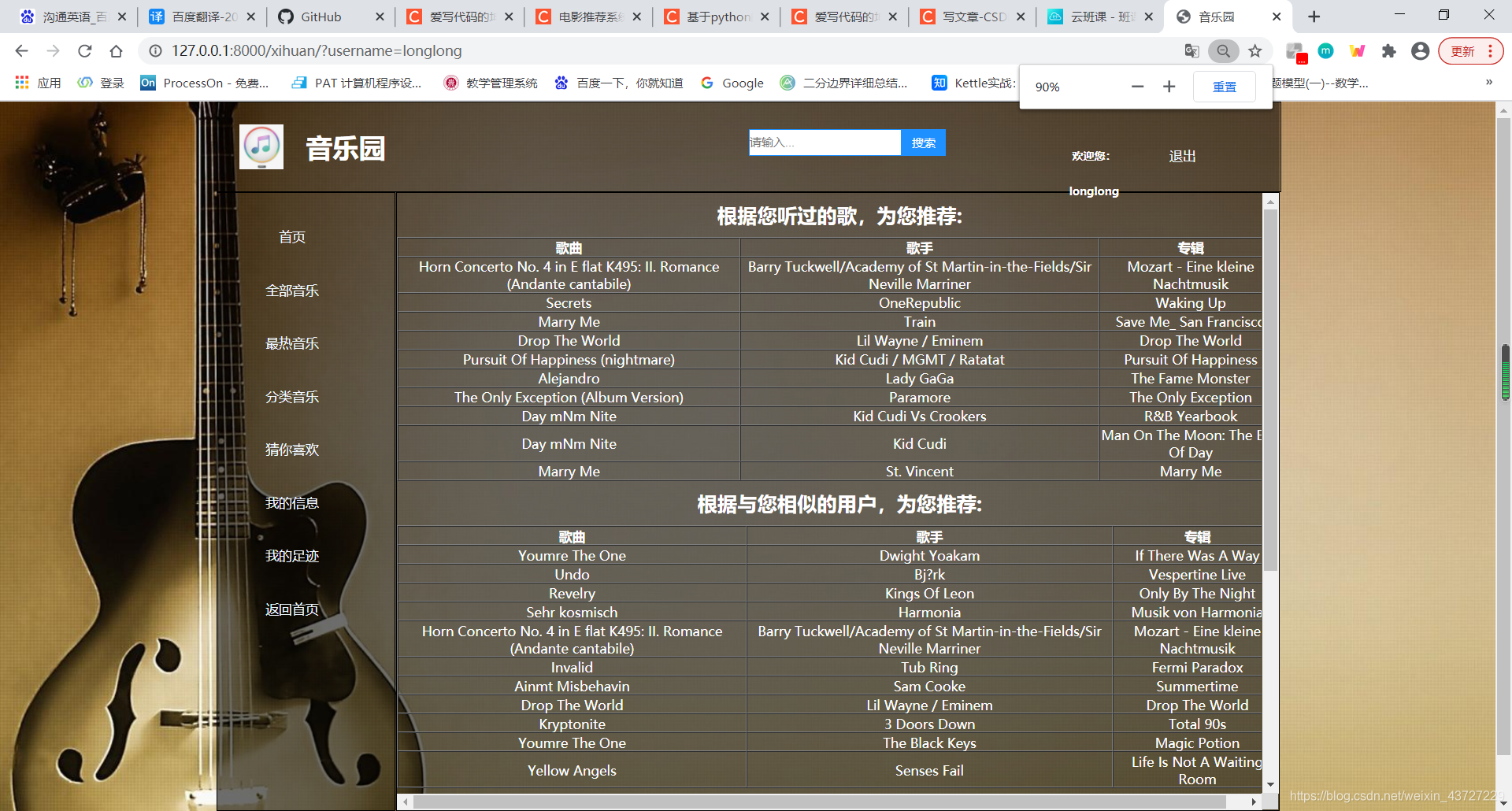Open the ProcessOn bookmark

click(205, 83)
